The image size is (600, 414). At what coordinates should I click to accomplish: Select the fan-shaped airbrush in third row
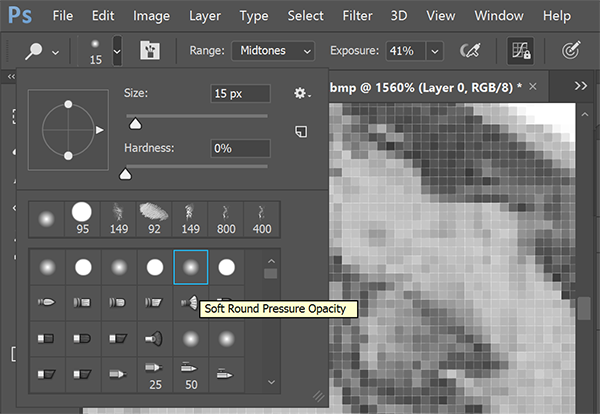coord(155,339)
